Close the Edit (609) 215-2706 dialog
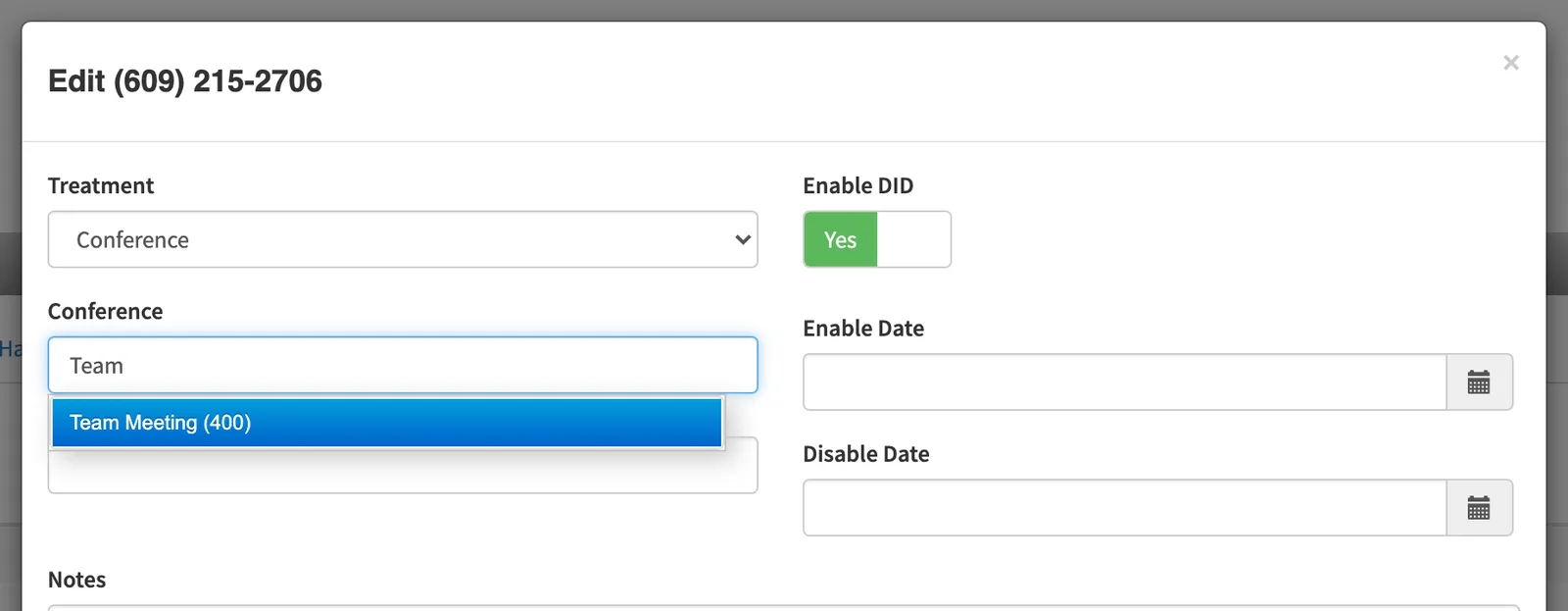 [x=1511, y=63]
